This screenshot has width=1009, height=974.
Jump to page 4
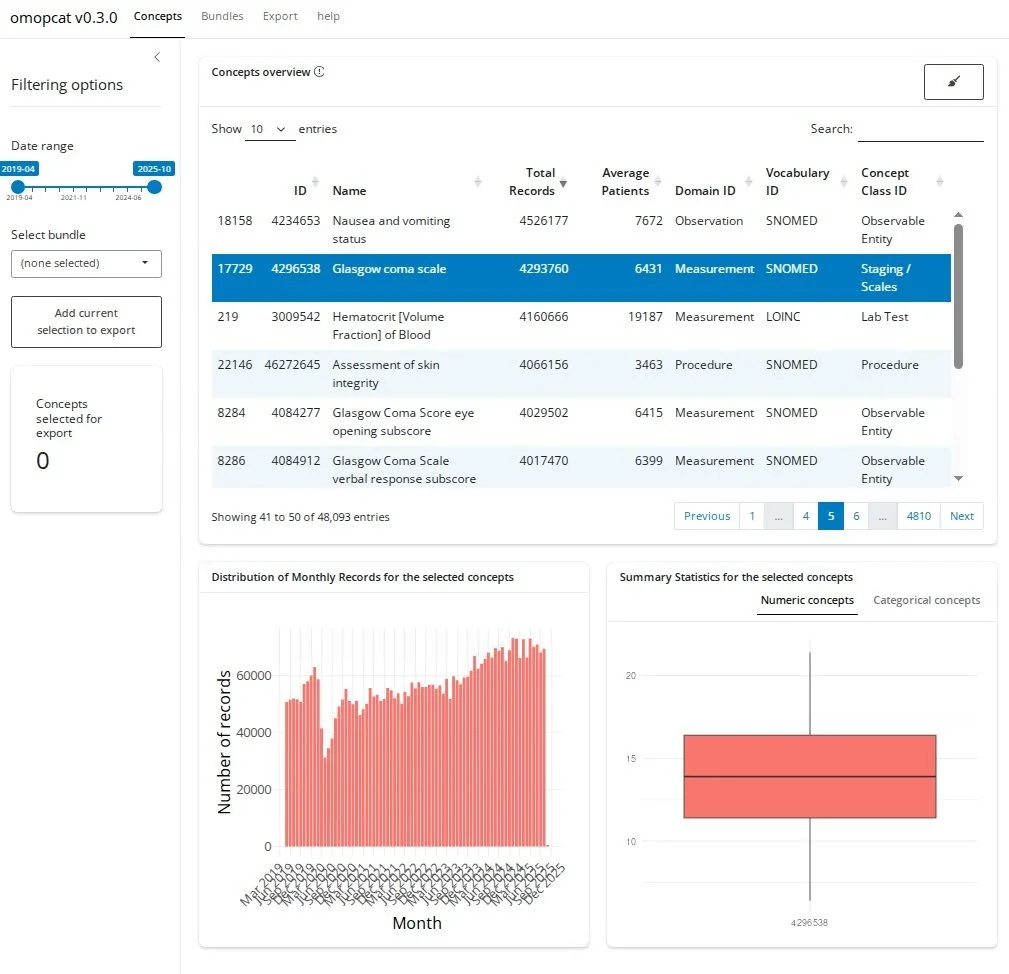coord(806,516)
